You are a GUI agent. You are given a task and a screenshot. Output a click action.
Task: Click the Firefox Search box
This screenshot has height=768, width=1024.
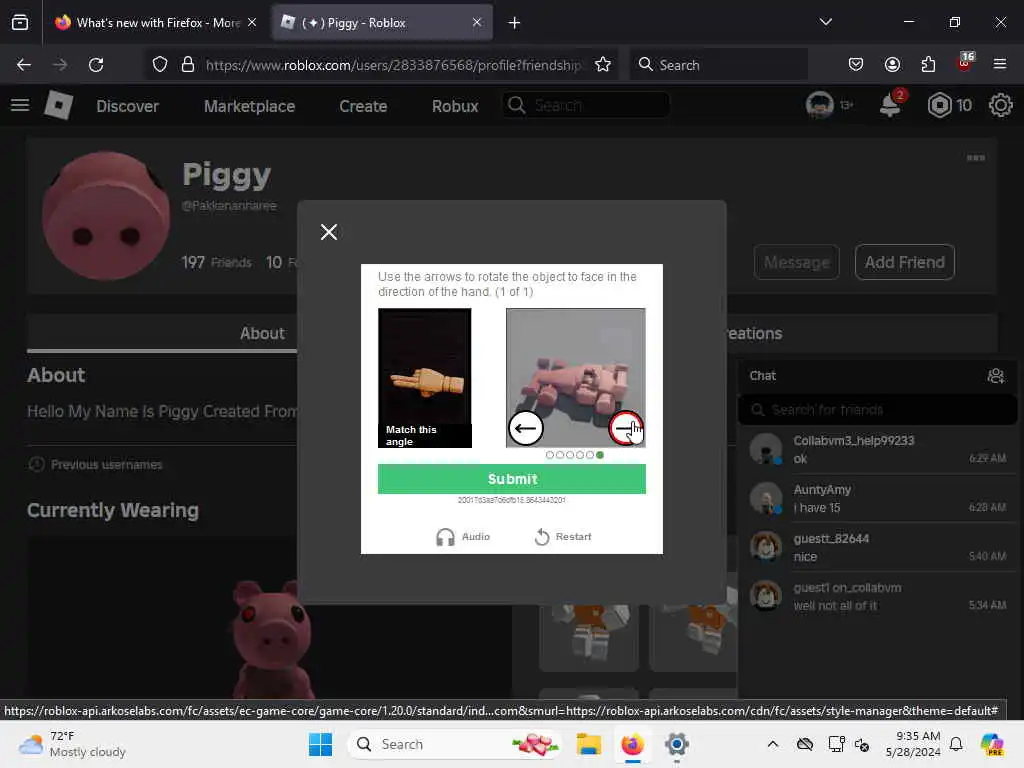(x=718, y=65)
